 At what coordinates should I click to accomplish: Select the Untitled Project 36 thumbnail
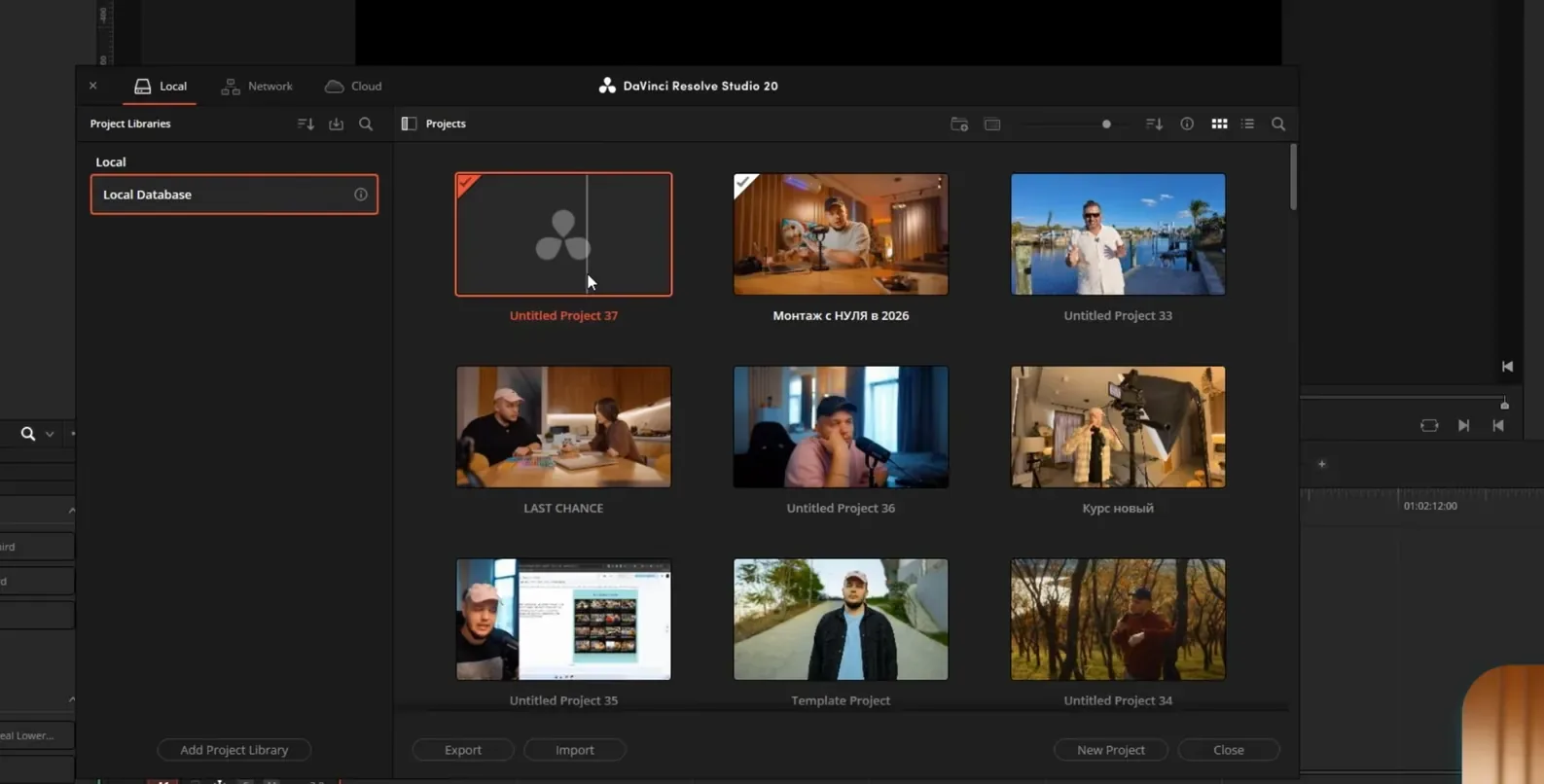tap(841, 427)
